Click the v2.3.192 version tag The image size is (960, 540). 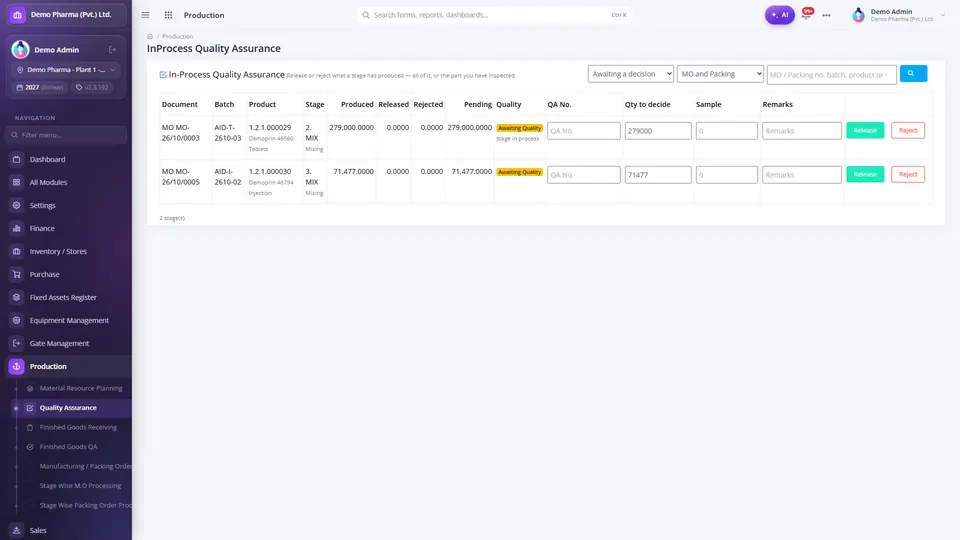[x=92, y=88]
